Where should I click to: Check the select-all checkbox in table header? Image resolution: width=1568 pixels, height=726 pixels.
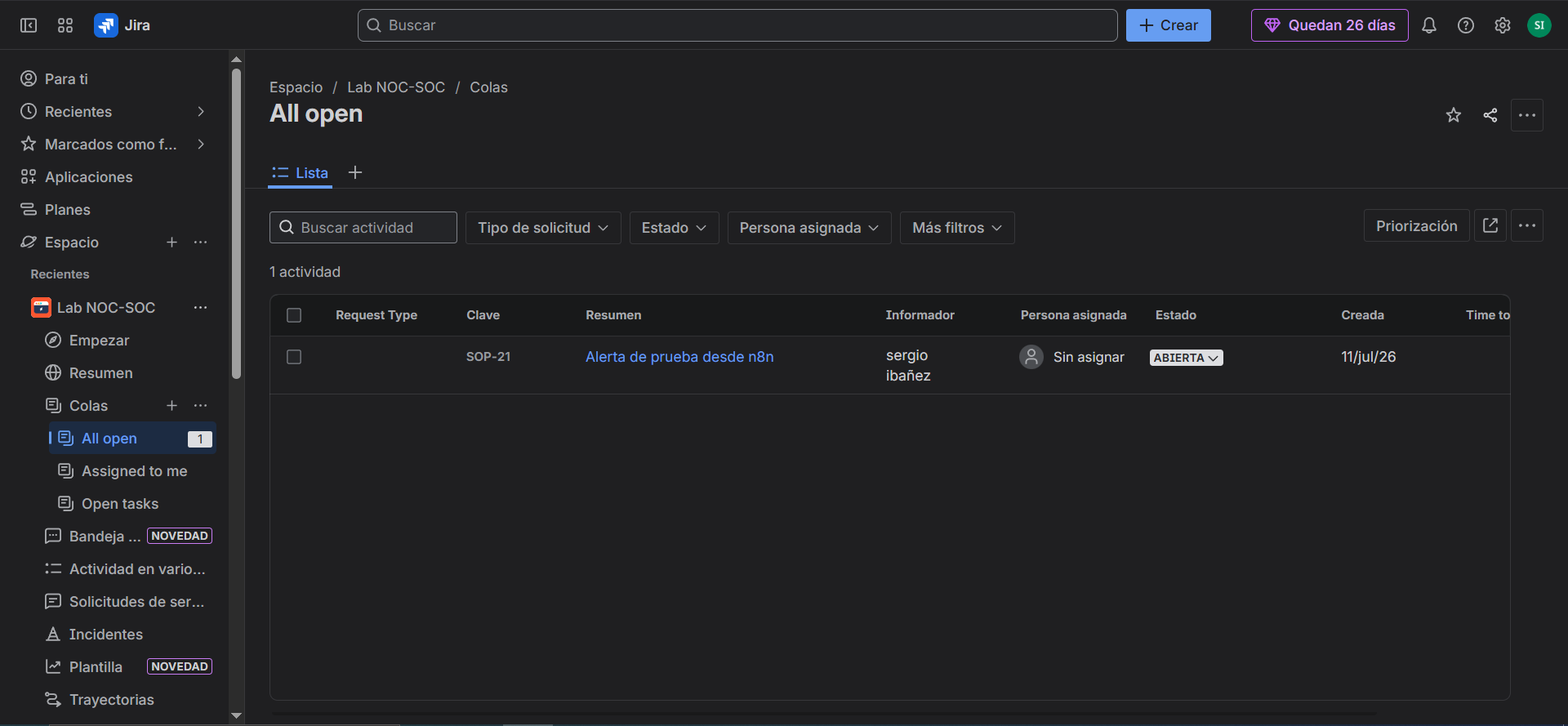[x=294, y=315]
